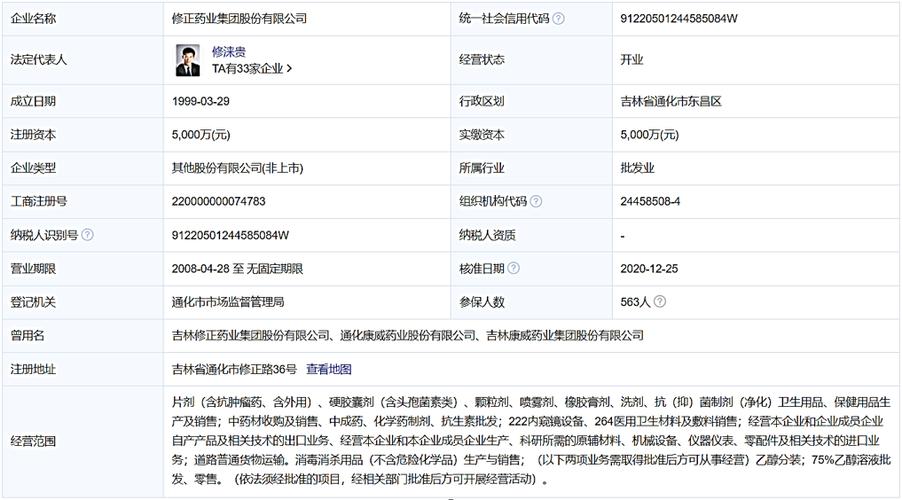Open legal representative 修涞贵 profile link
This screenshot has width=902, height=500.
click(x=228, y=52)
